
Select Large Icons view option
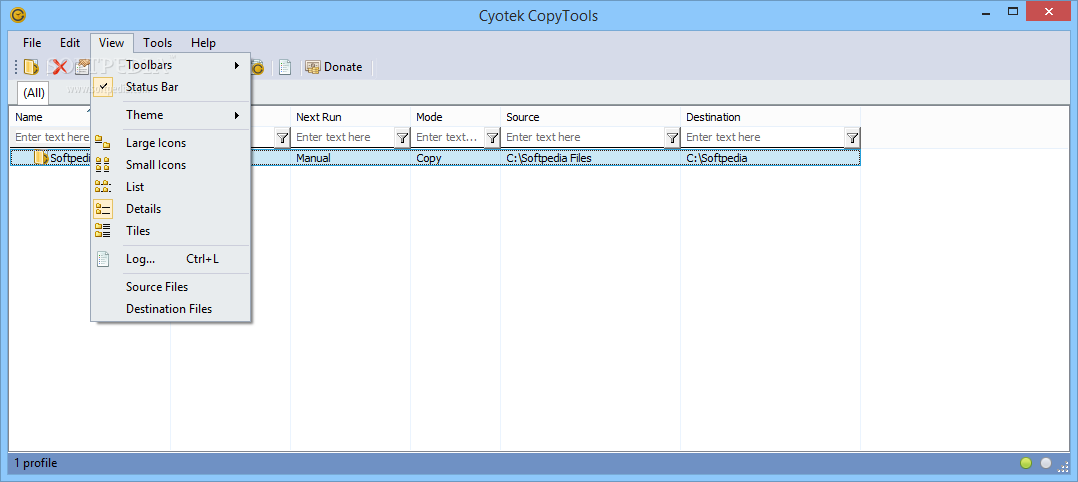171,143
